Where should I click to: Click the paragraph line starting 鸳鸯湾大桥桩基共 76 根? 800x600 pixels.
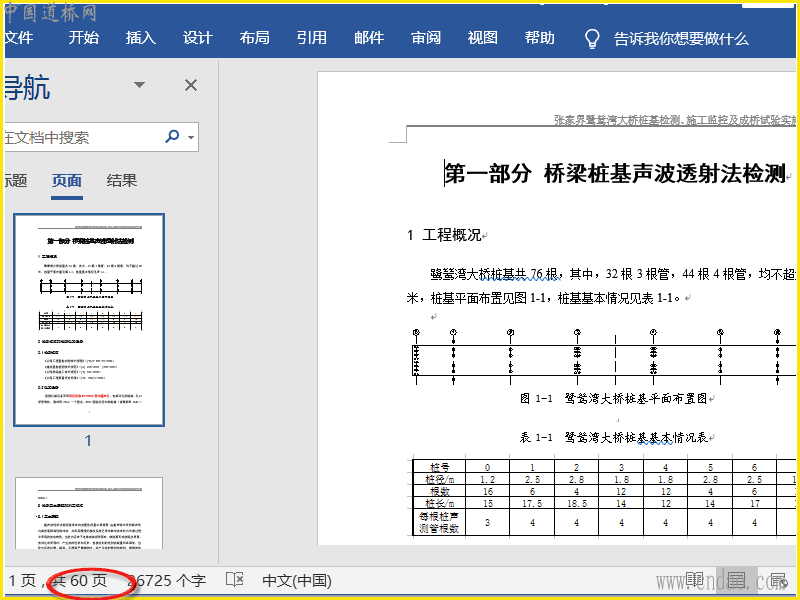[613, 274]
